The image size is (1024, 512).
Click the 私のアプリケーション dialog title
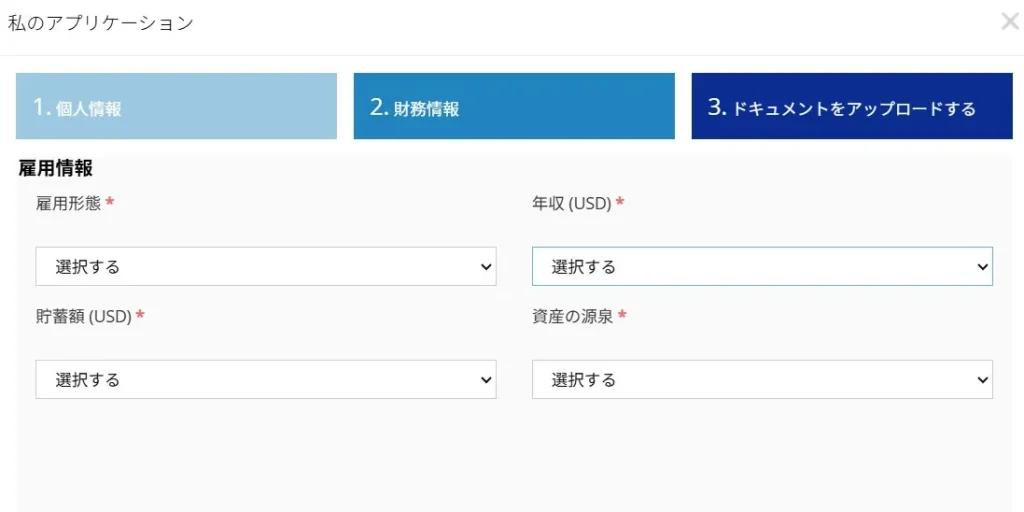coord(100,23)
